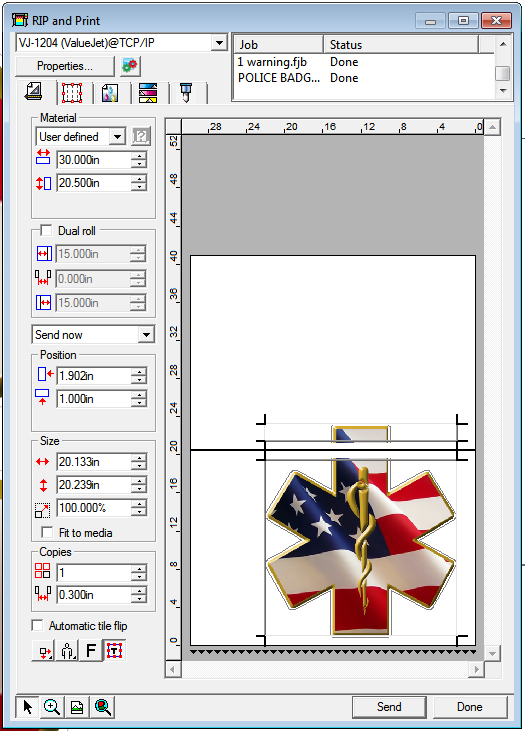Click the mirror print icon
This screenshot has width=525, height=731.
68,650
